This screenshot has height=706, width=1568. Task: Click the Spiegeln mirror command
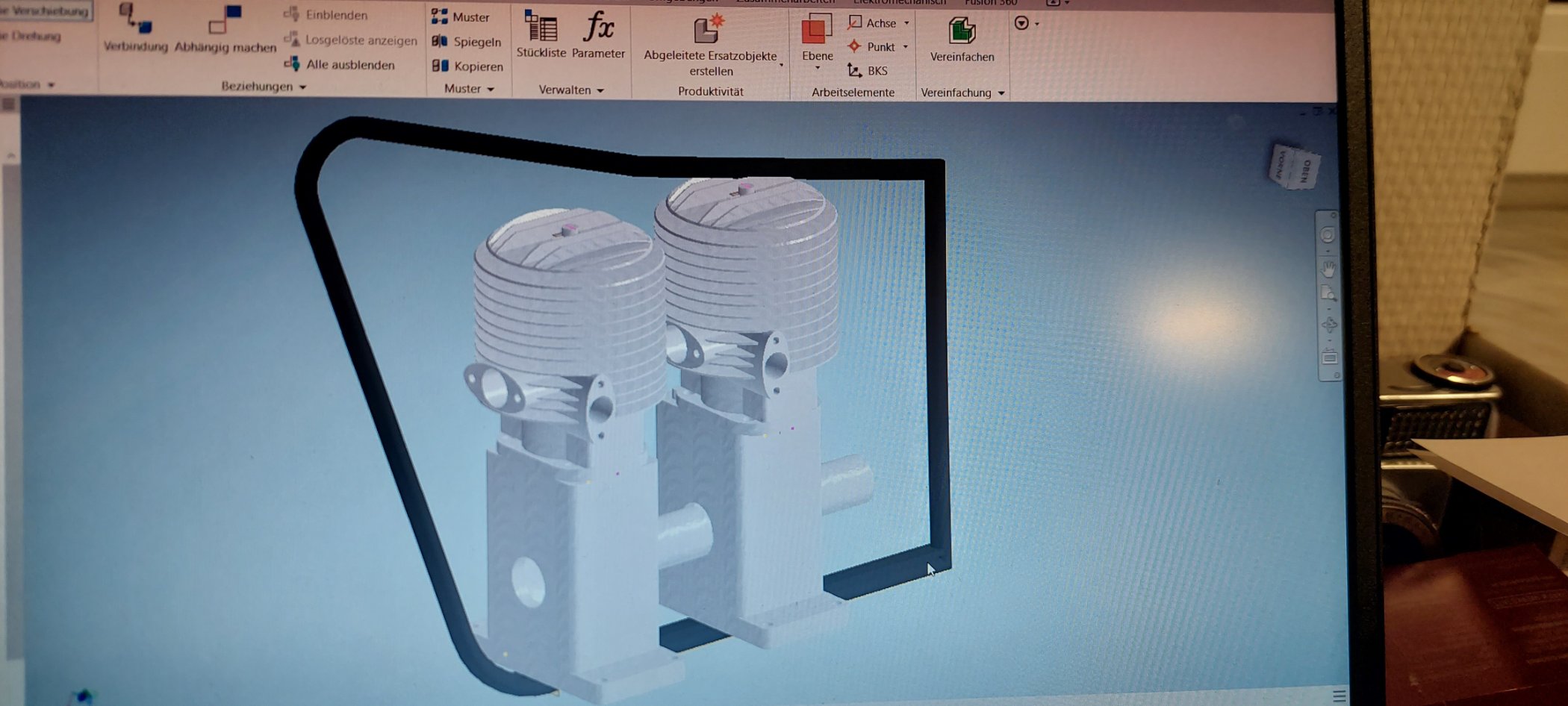point(467,42)
